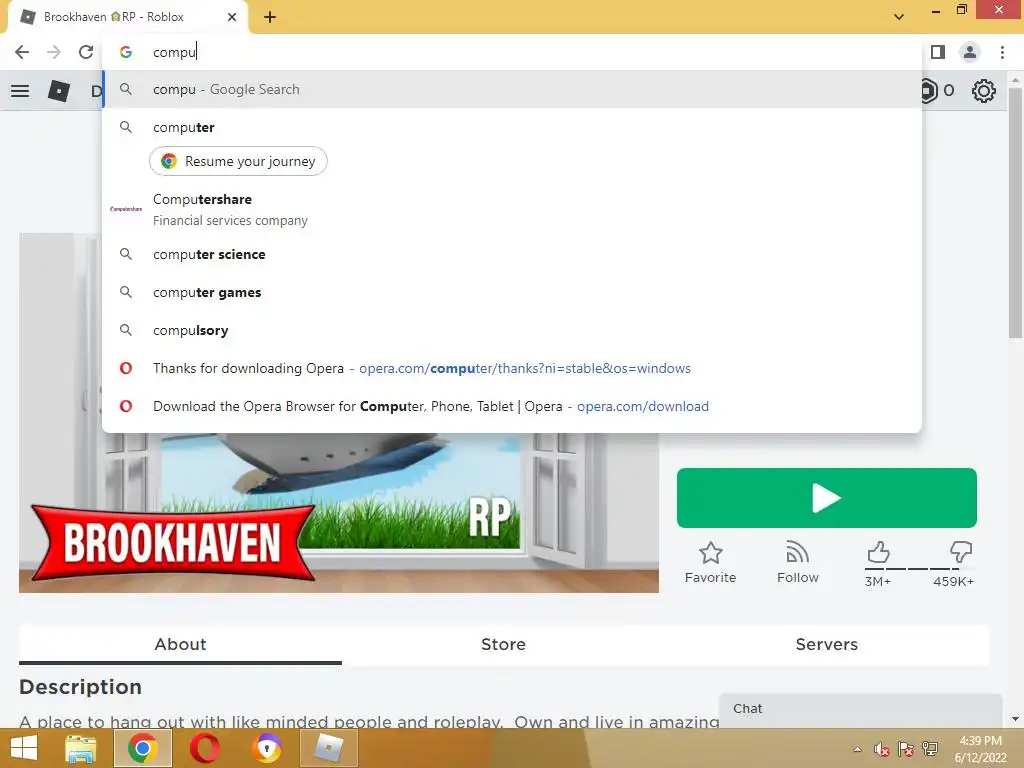The image size is (1024, 768).
Task: Open a new browser tab
Action: pos(270,18)
